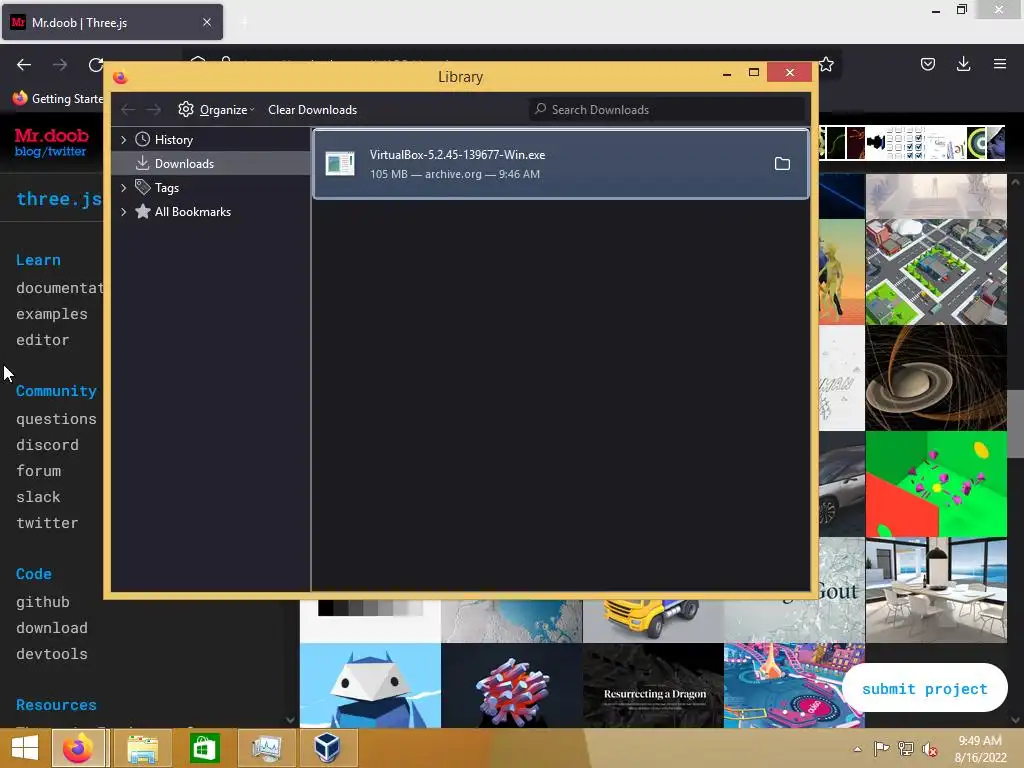The width and height of the screenshot is (1024, 768).
Task: Open the isometric city project thumbnail
Action: tap(936, 272)
